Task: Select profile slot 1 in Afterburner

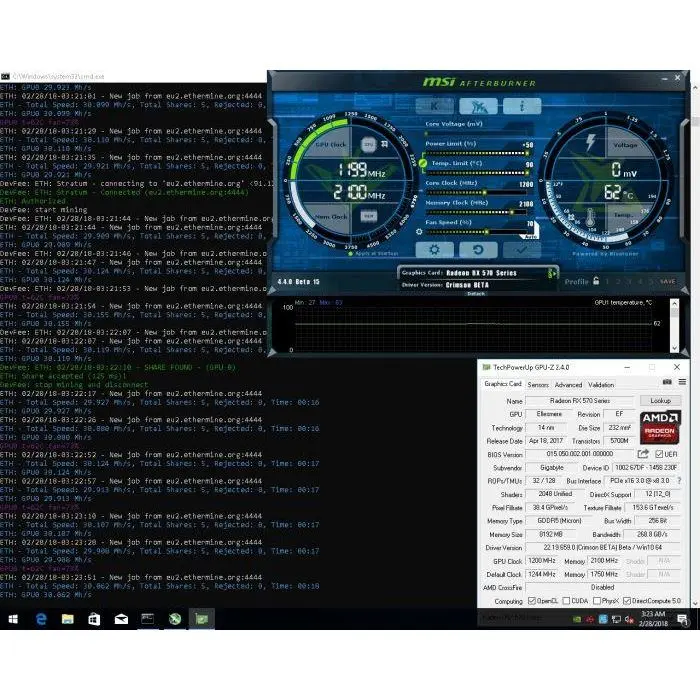Action: tap(607, 282)
